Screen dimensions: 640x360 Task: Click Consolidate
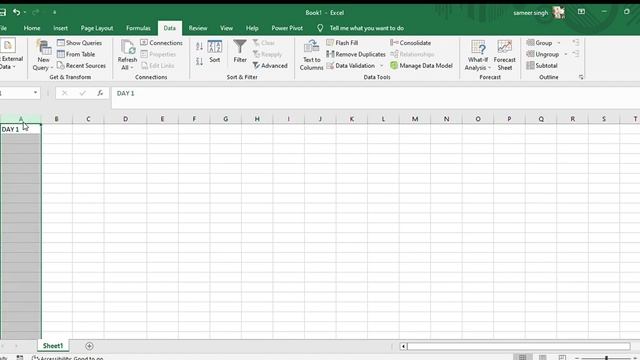[411, 42]
